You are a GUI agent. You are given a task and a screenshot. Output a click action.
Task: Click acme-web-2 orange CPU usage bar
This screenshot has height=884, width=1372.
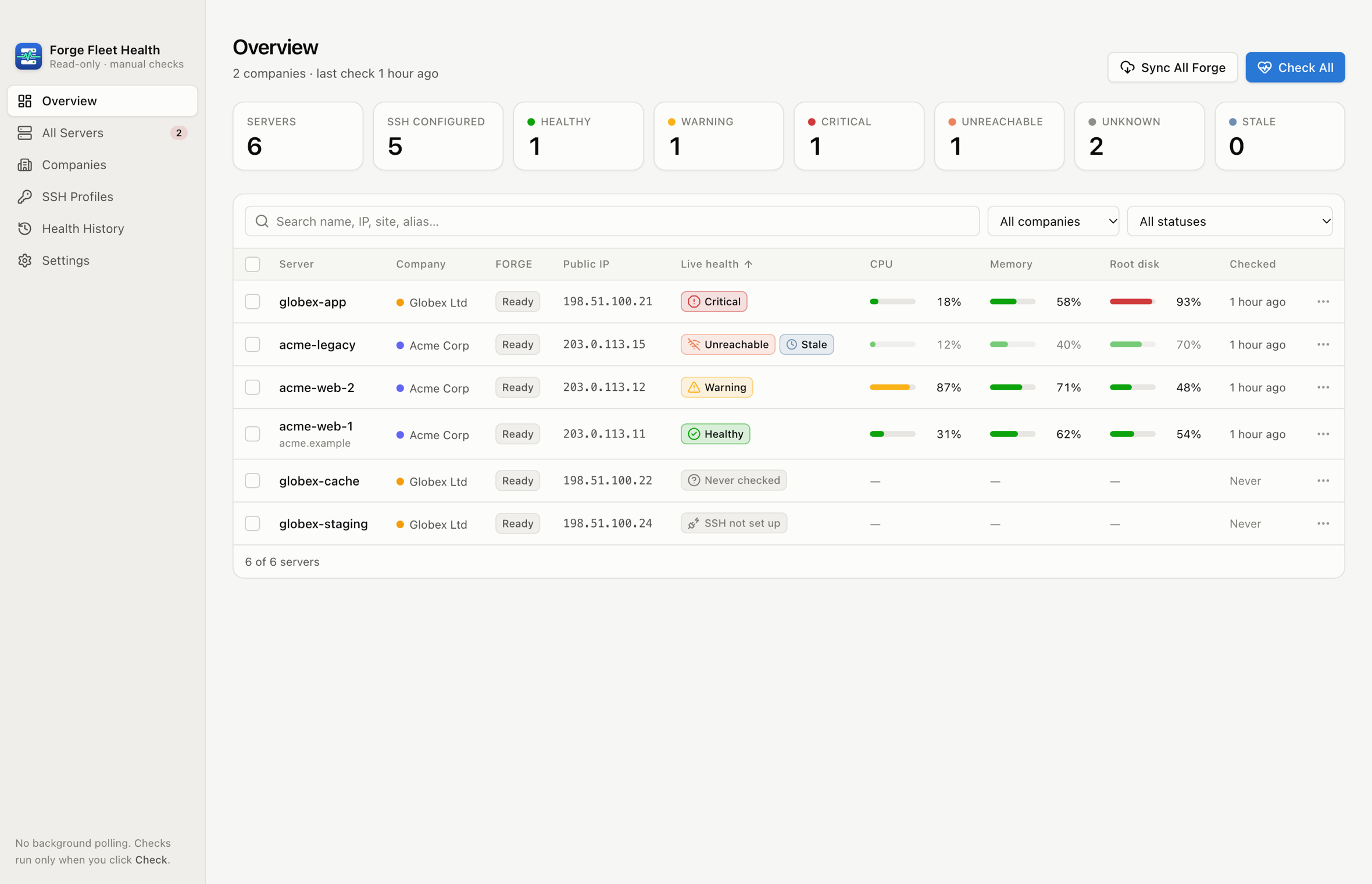pos(892,388)
